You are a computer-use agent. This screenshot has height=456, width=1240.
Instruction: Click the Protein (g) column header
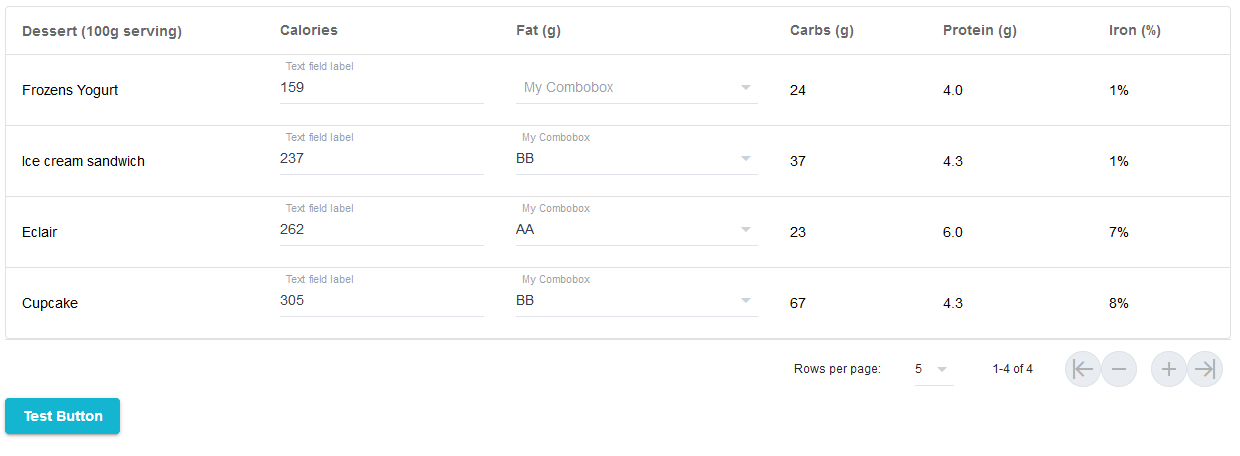980,31
